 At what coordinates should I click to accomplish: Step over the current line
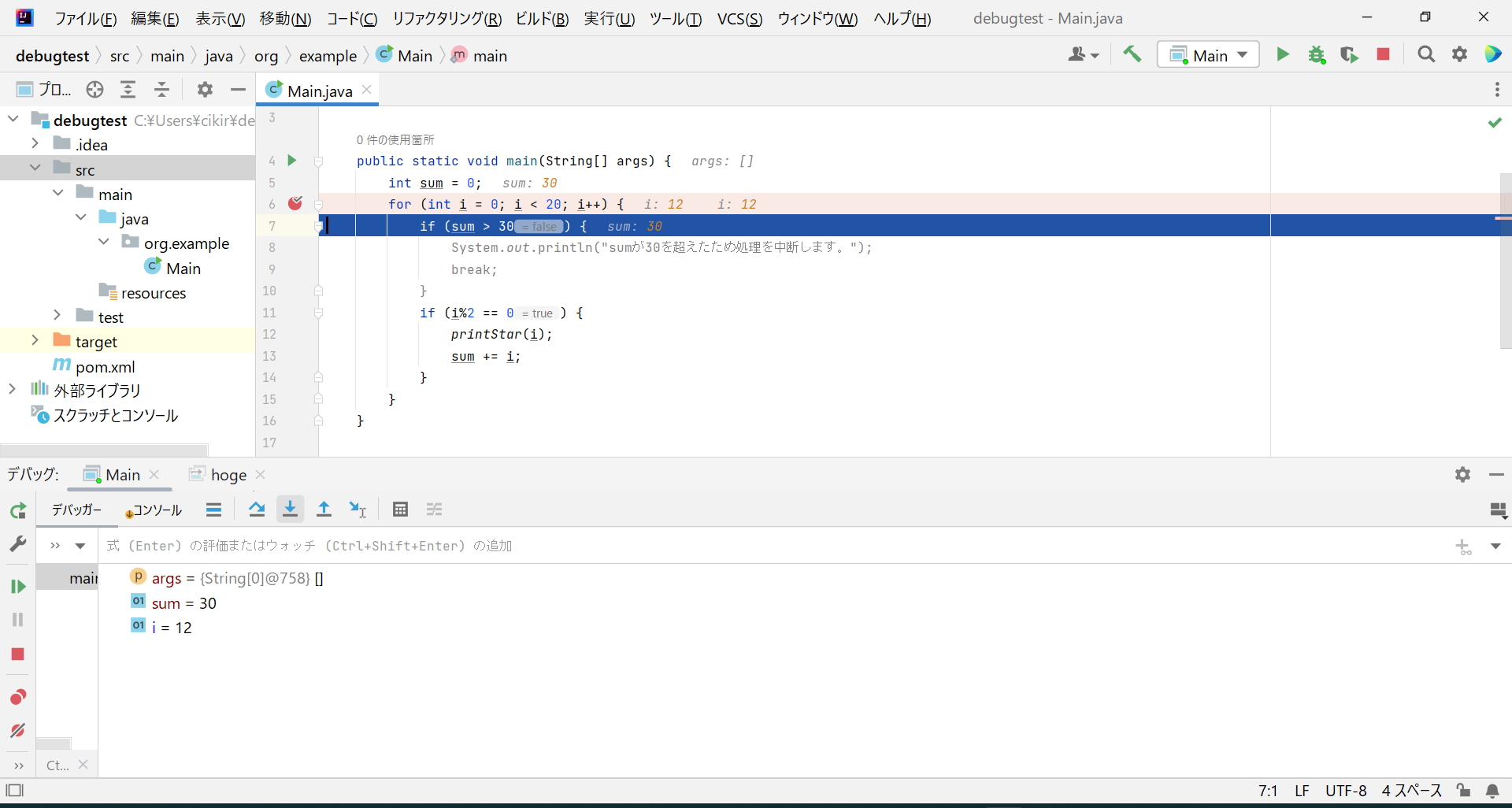[257, 510]
